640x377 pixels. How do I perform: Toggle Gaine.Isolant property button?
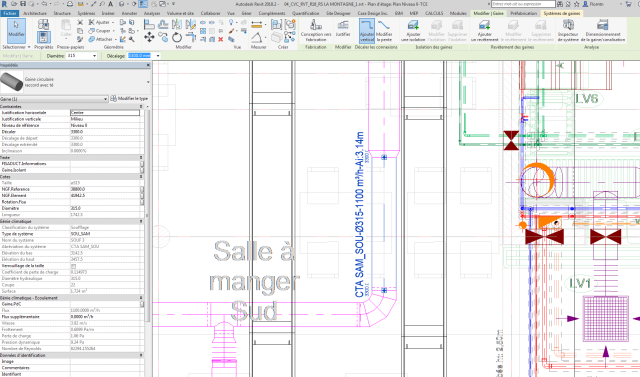coord(142,170)
